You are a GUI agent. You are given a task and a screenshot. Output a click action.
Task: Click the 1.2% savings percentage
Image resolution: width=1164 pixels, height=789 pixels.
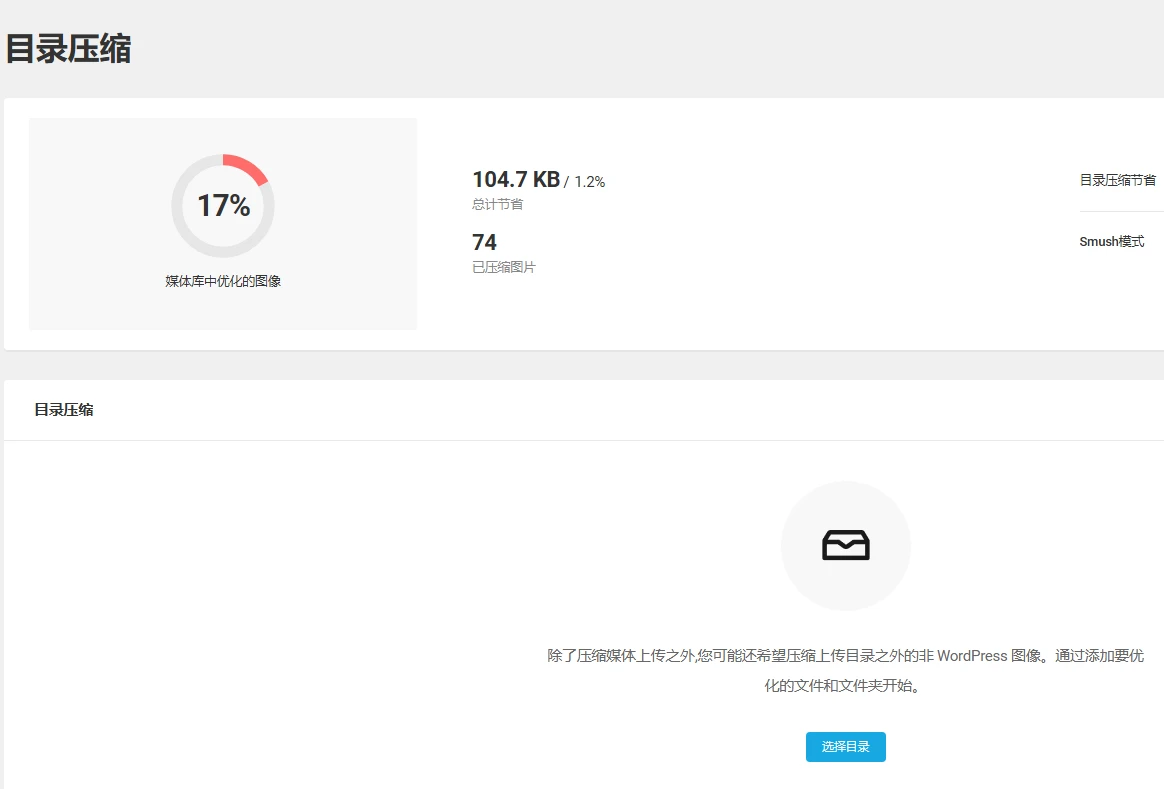589,181
